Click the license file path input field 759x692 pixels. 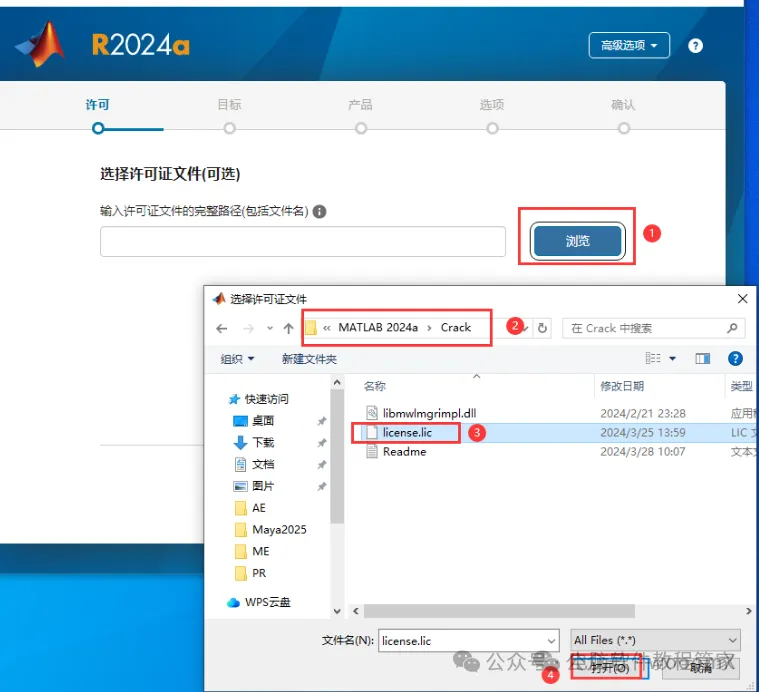(303, 241)
